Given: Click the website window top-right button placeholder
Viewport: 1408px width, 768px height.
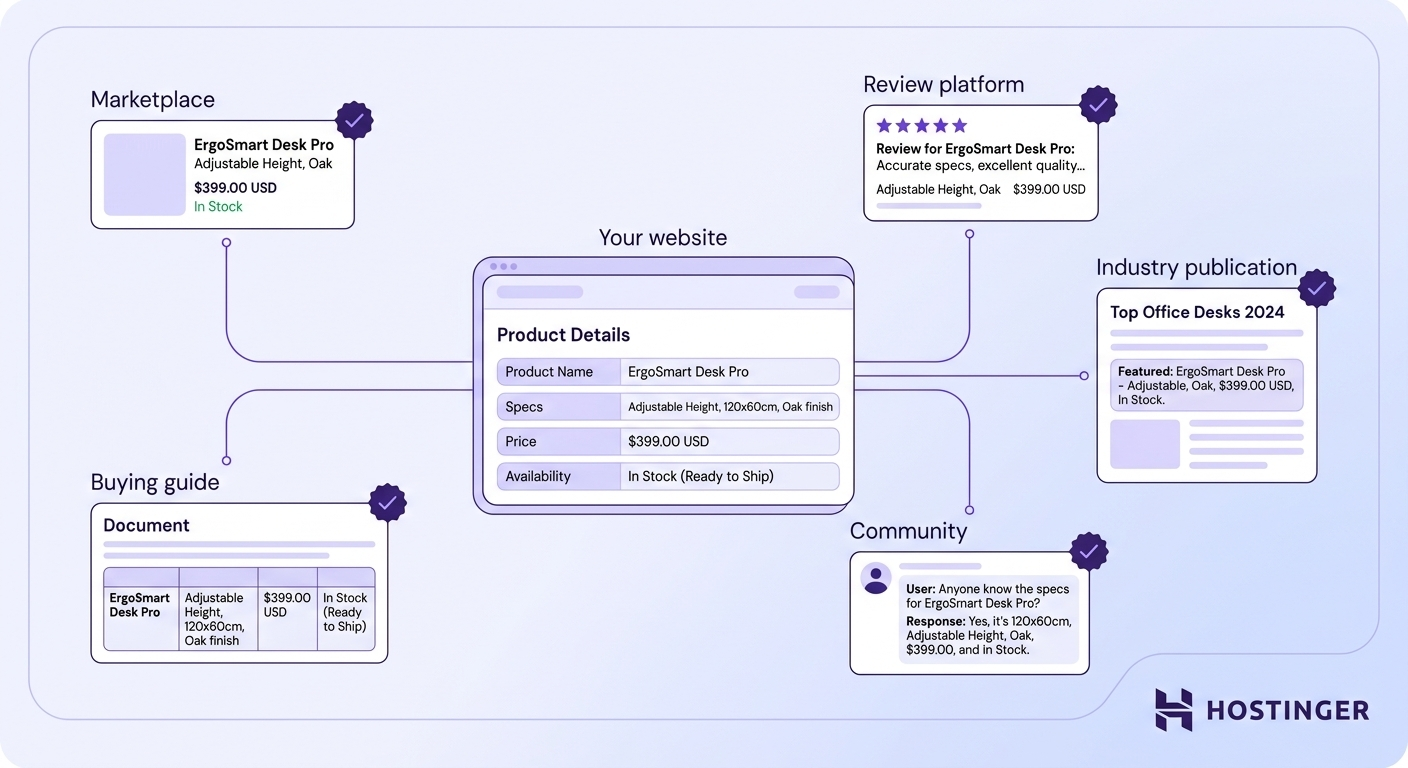Looking at the screenshot, I should pos(817,292).
